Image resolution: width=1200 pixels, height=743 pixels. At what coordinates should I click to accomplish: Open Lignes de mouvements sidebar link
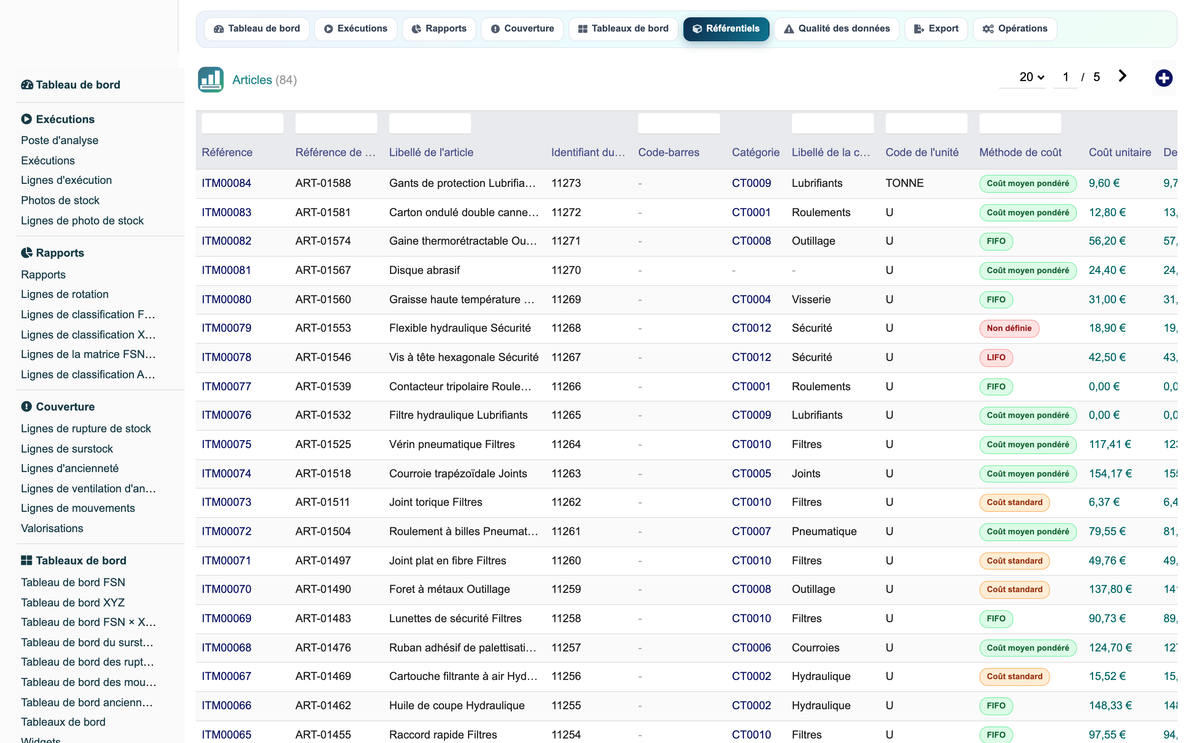coord(78,509)
